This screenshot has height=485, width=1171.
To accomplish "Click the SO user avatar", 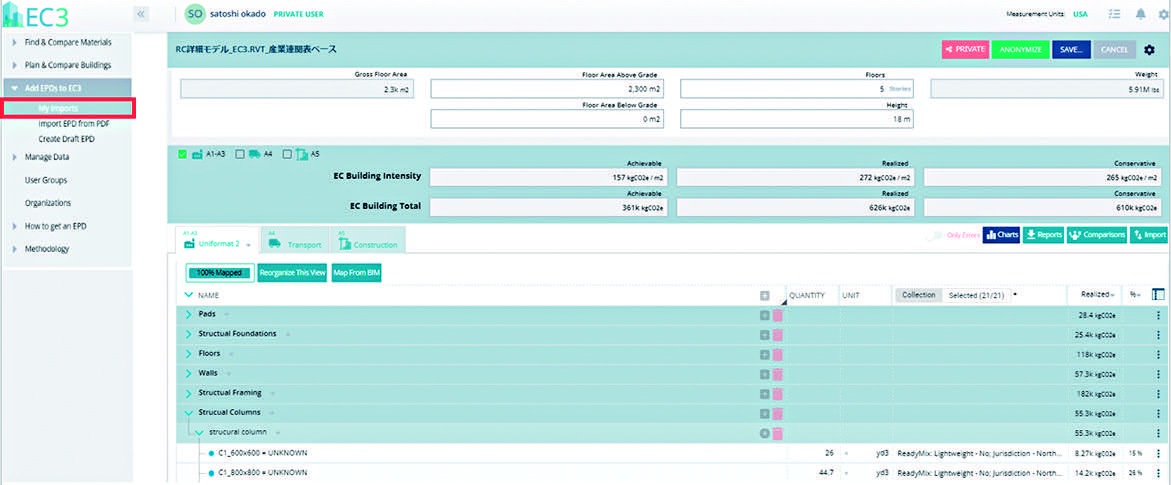I will coord(194,14).
